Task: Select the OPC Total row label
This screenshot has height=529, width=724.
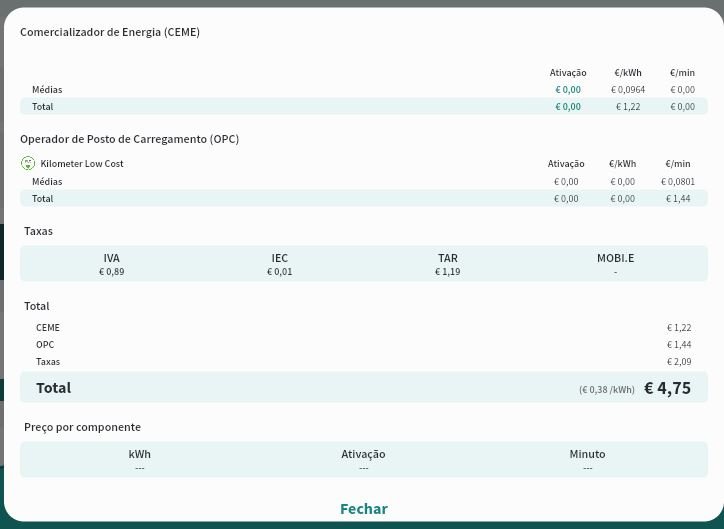Action: pyautogui.click(x=43, y=199)
